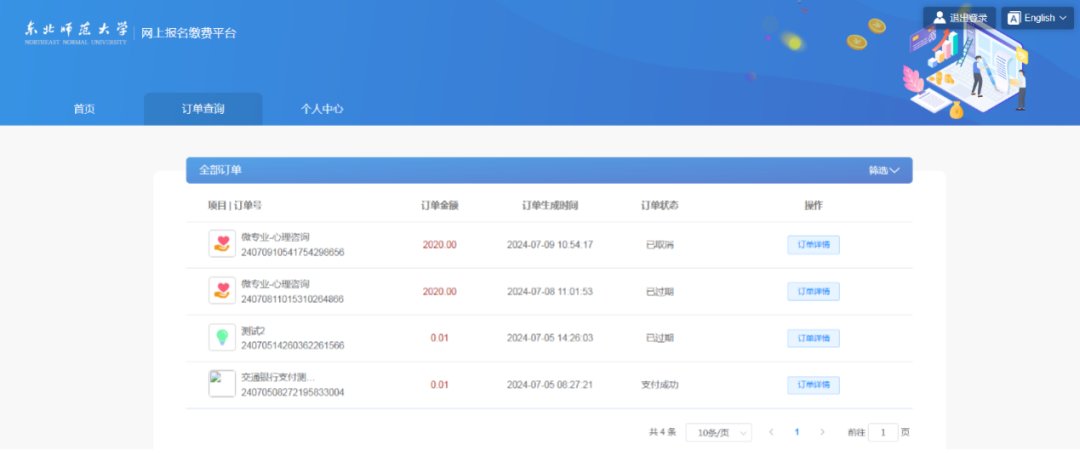
Task: Select page number 1 in pagination
Action: [x=797, y=432]
